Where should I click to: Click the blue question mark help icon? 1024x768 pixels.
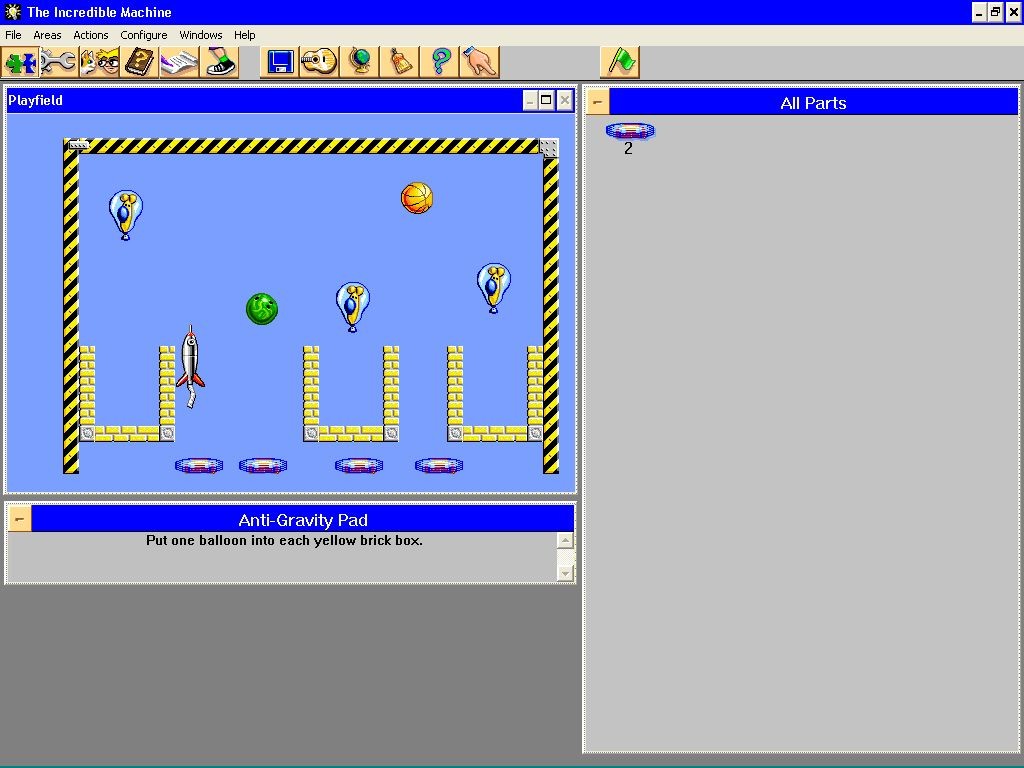pos(440,63)
